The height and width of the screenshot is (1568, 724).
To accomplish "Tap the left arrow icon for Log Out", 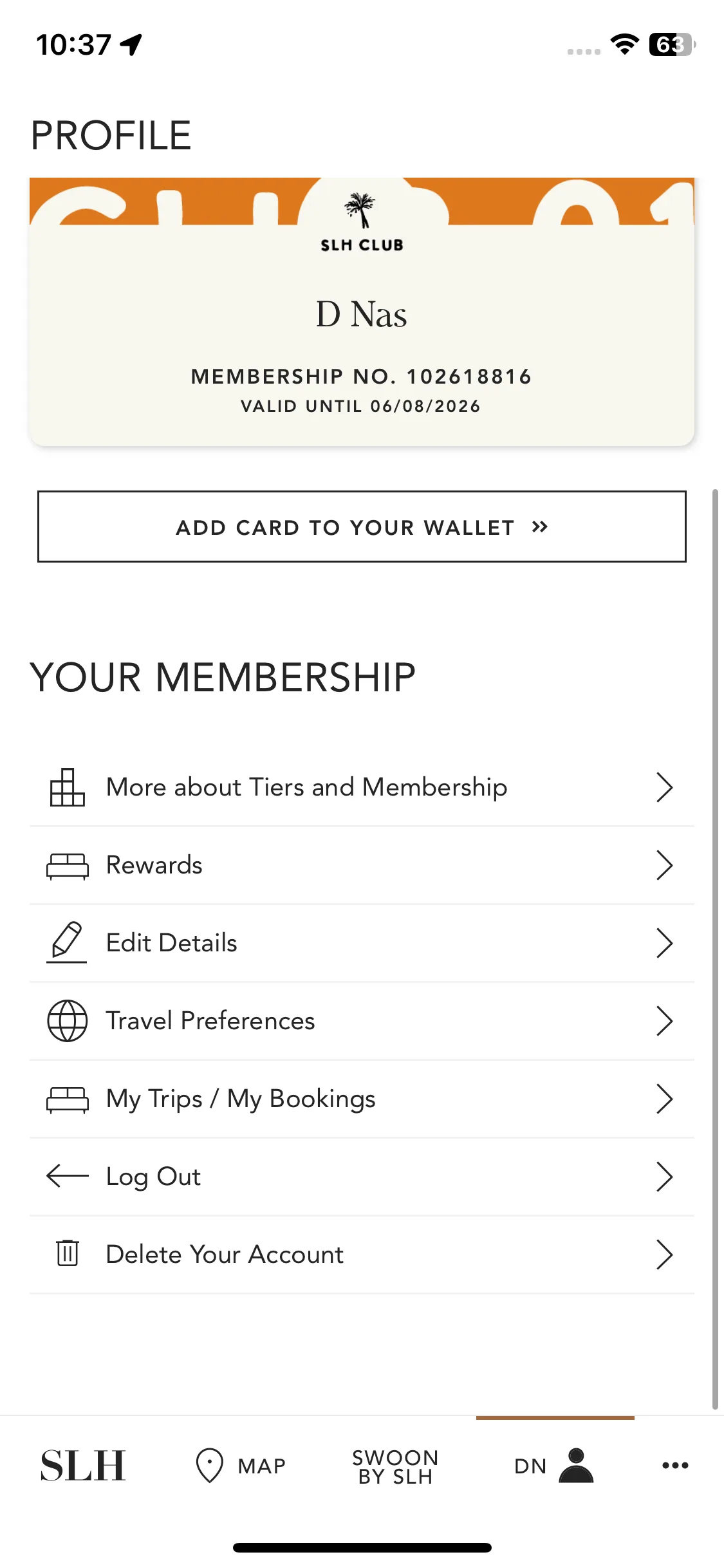I will click(68, 1176).
